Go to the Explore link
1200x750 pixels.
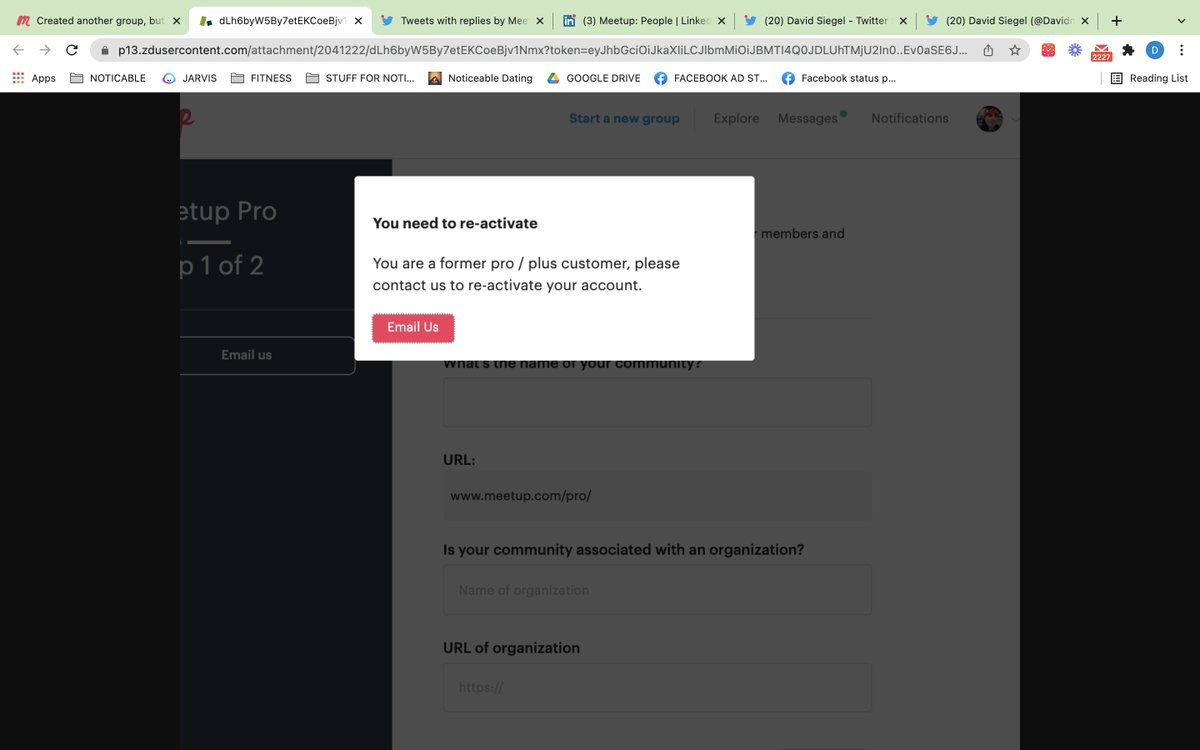coord(736,118)
